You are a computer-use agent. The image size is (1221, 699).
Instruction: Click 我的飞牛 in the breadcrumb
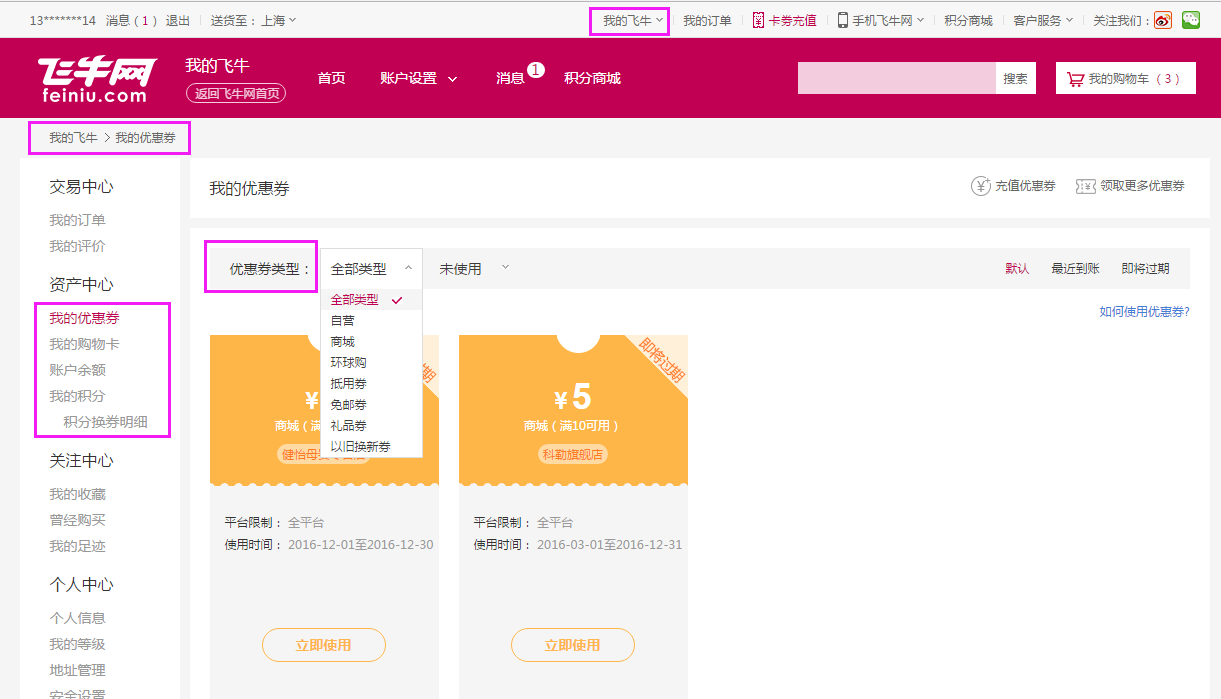[73, 138]
